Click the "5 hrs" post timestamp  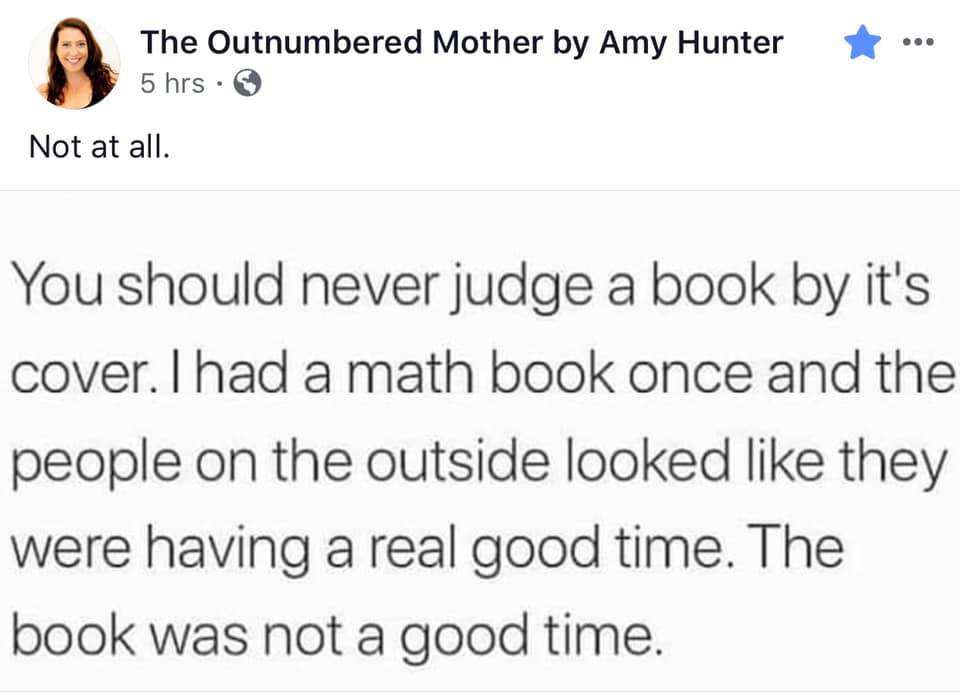tap(172, 85)
